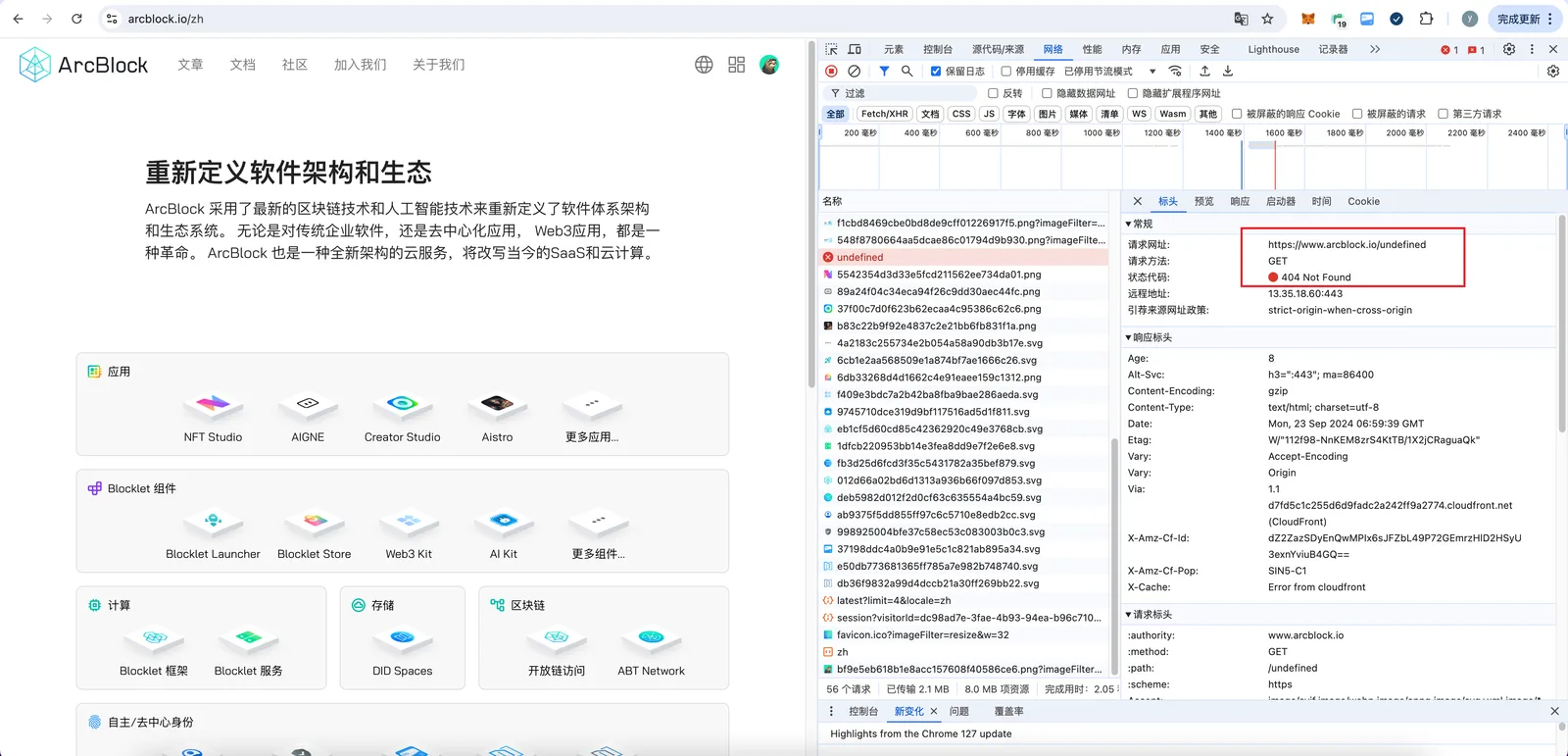The width and height of the screenshot is (1568, 756).
Task: Stop recording the network log
Action: 831,72
